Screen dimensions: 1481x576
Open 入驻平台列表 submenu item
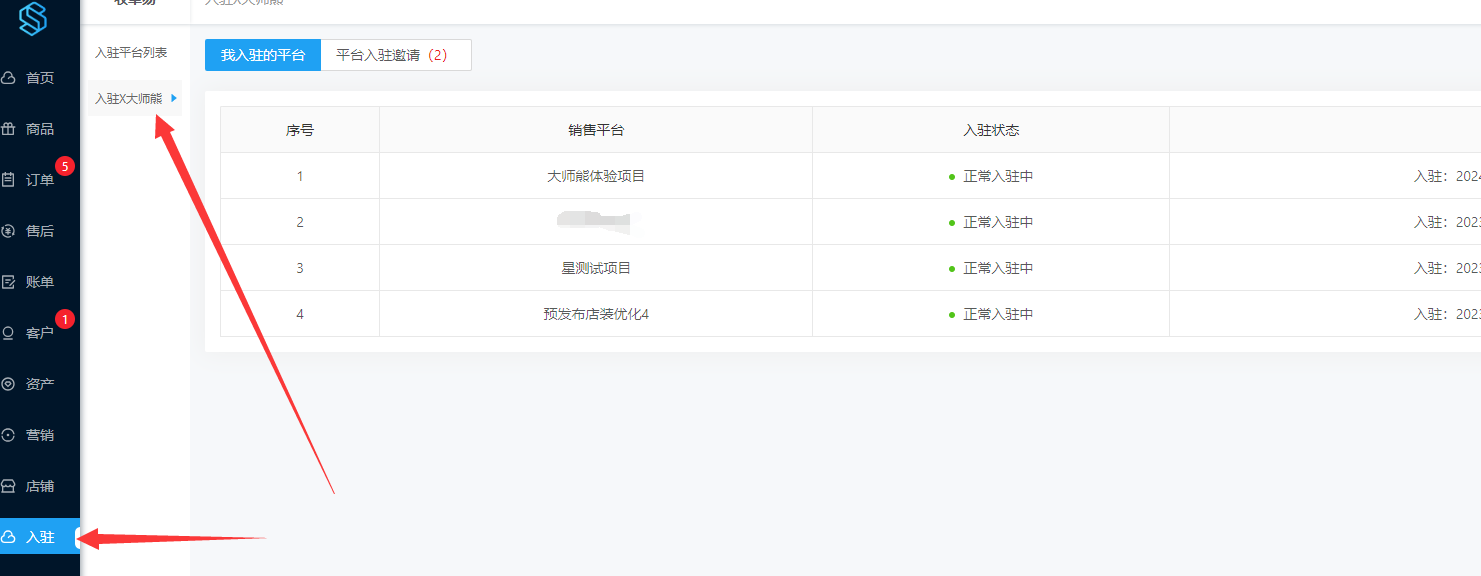pyautogui.click(x=131, y=52)
